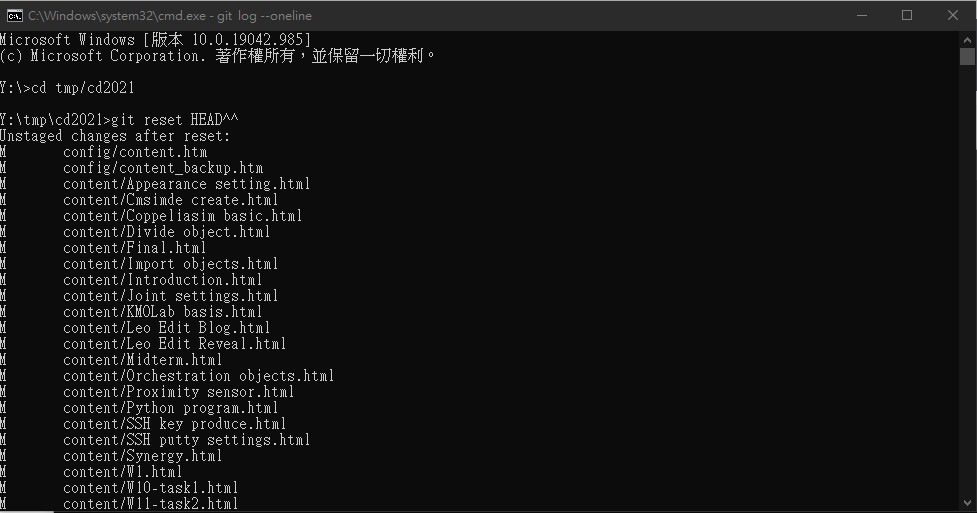Click 'content/Coppeliasim basic.html' line

(183, 216)
